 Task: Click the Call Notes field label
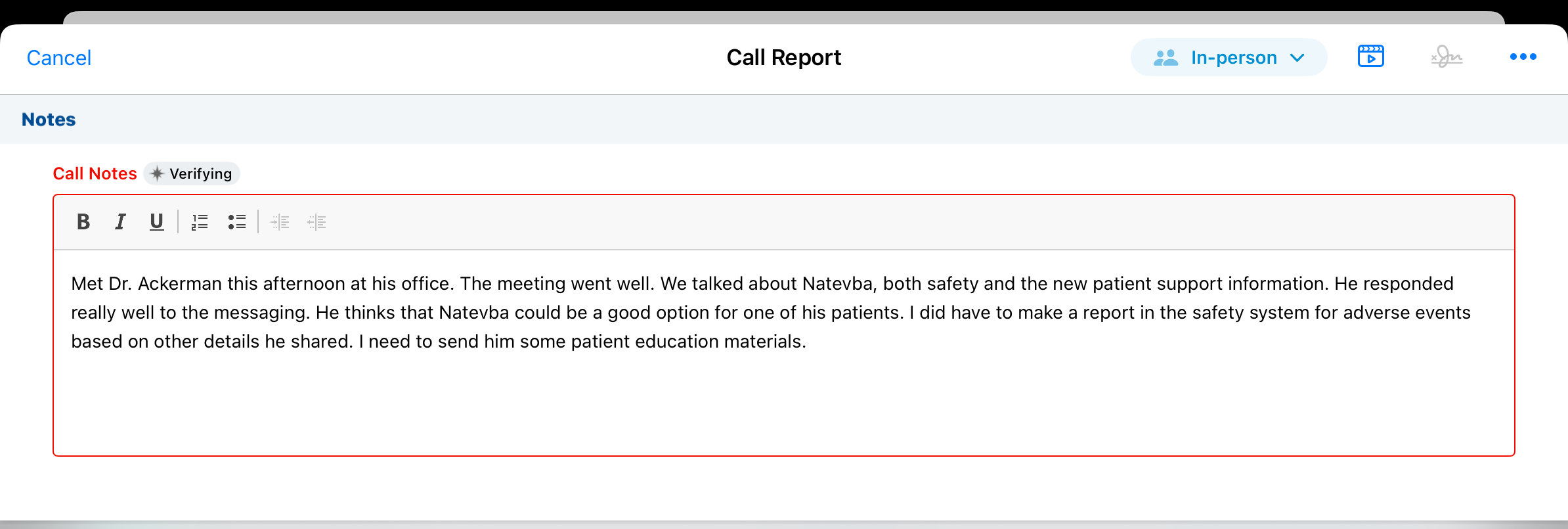[95, 173]
